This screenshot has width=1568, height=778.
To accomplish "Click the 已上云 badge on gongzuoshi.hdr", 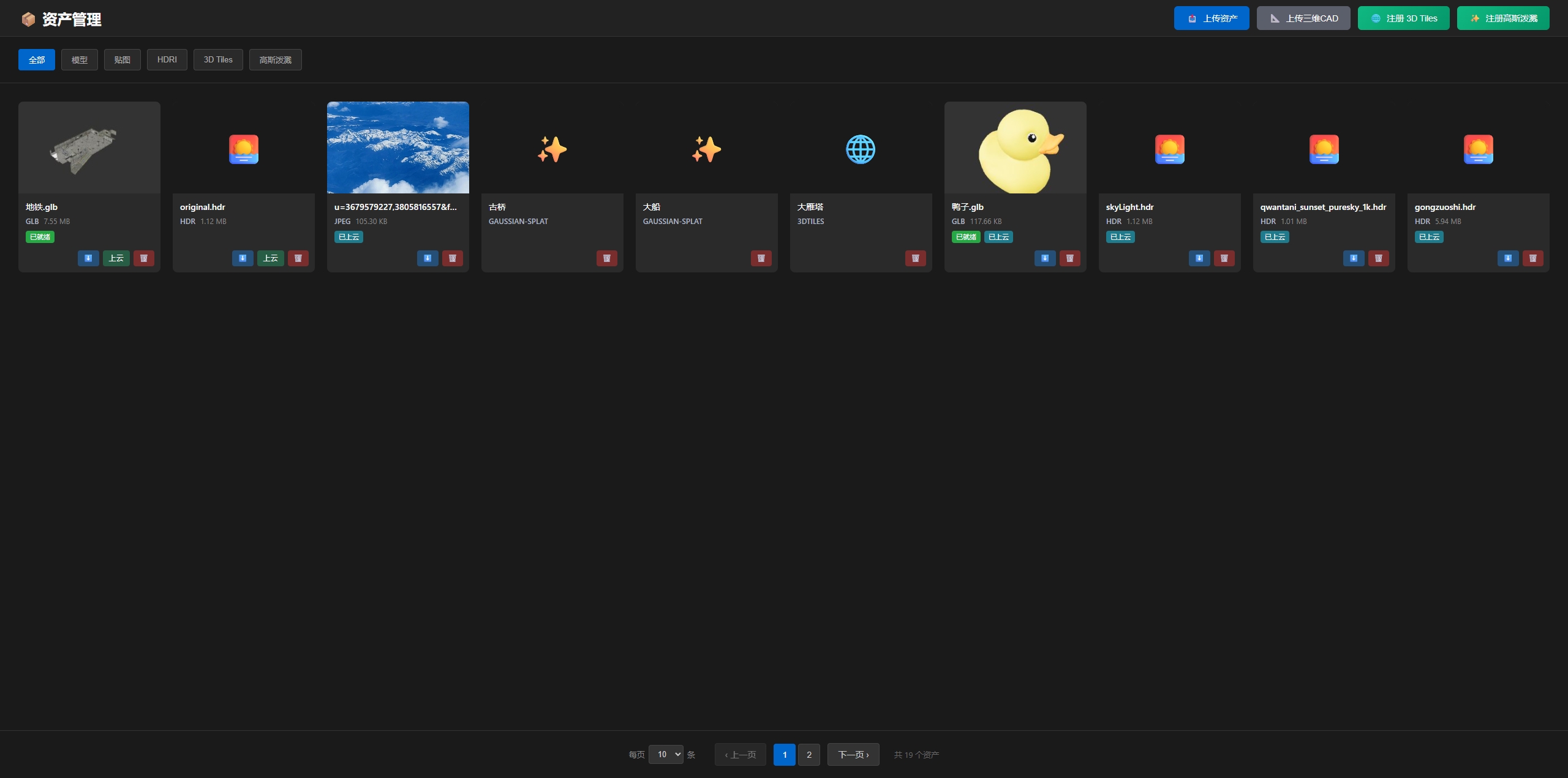I will [1429, 237].
